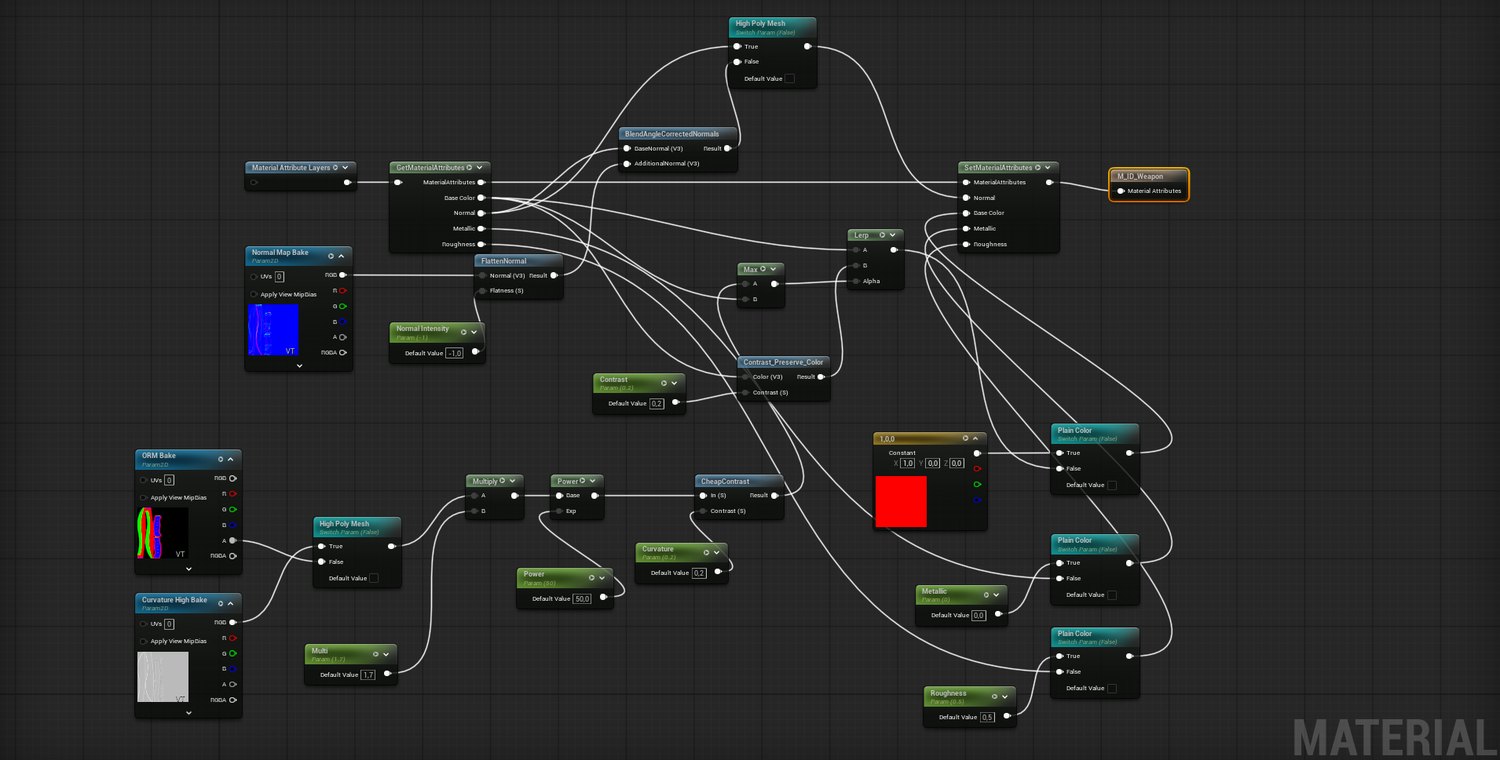Click the RGB output pin on ORM Bake
1500x760 pixels.
pyautogui.click(x=233, y=478)
